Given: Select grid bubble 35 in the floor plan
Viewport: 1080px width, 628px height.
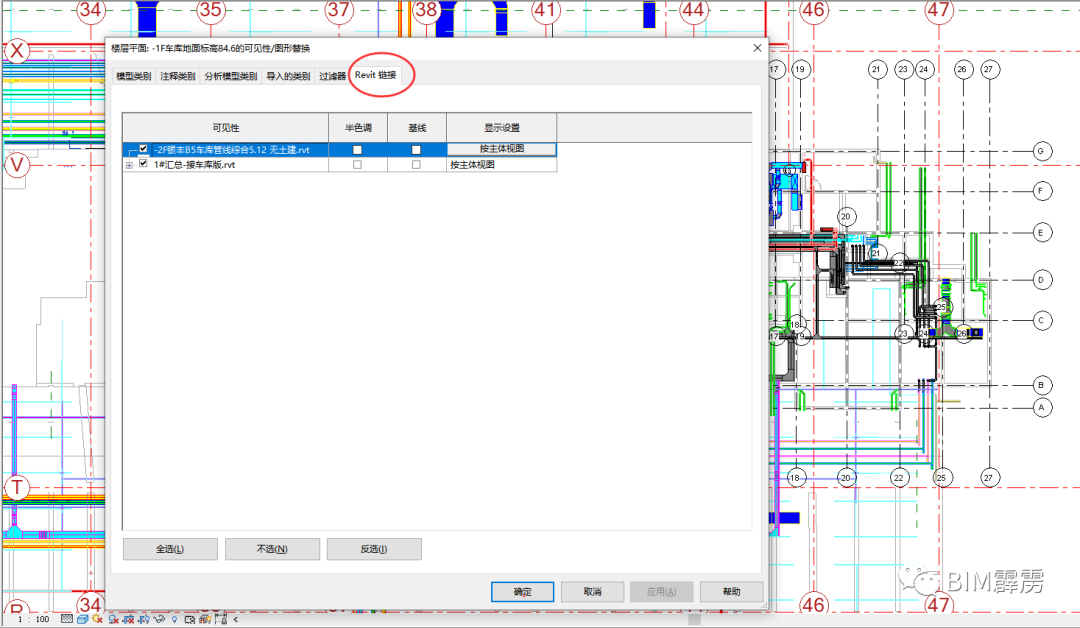Looking at the screenshot, I should [x=211, y=10].
